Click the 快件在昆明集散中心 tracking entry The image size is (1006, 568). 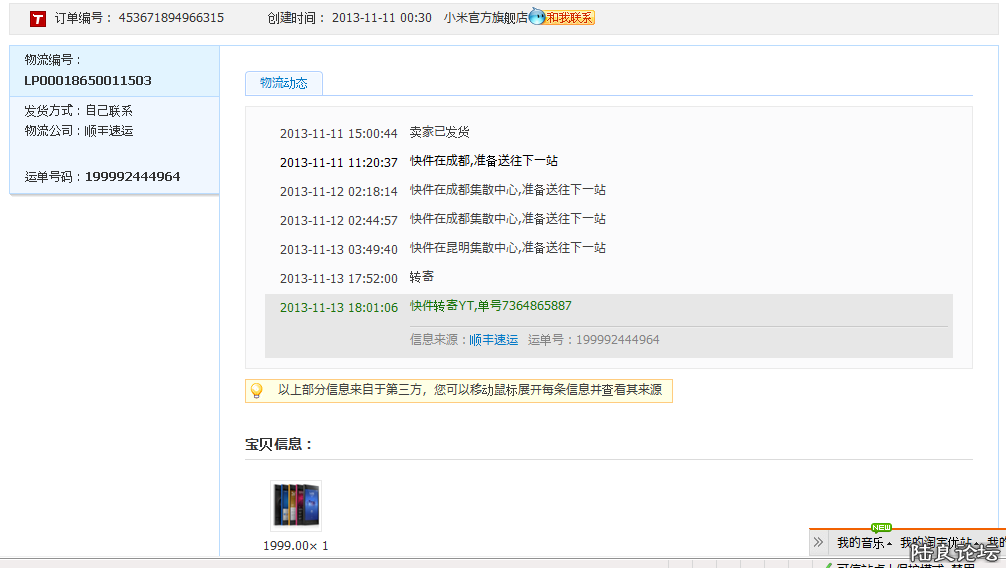507,248
